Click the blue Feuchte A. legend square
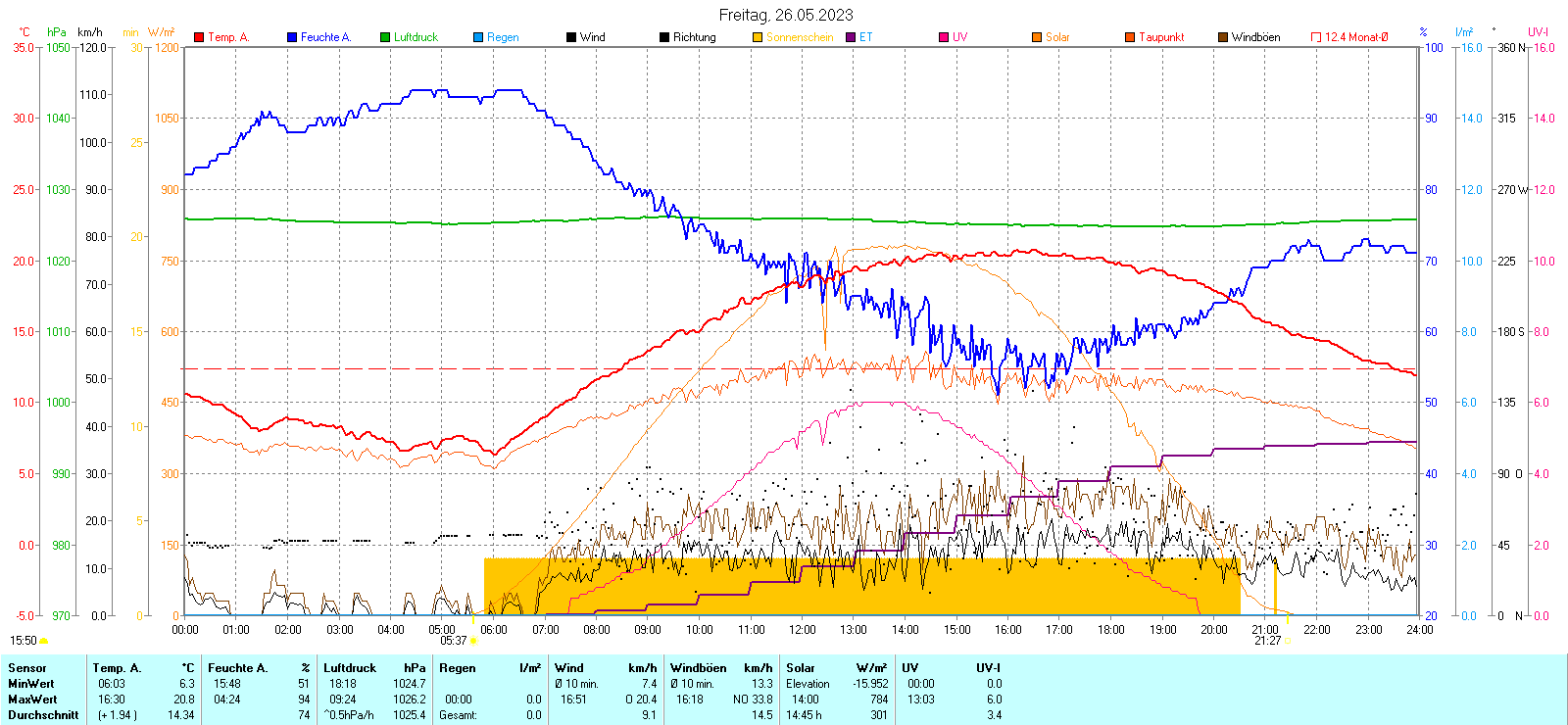Screen dimensions: 1568x725 292,37
